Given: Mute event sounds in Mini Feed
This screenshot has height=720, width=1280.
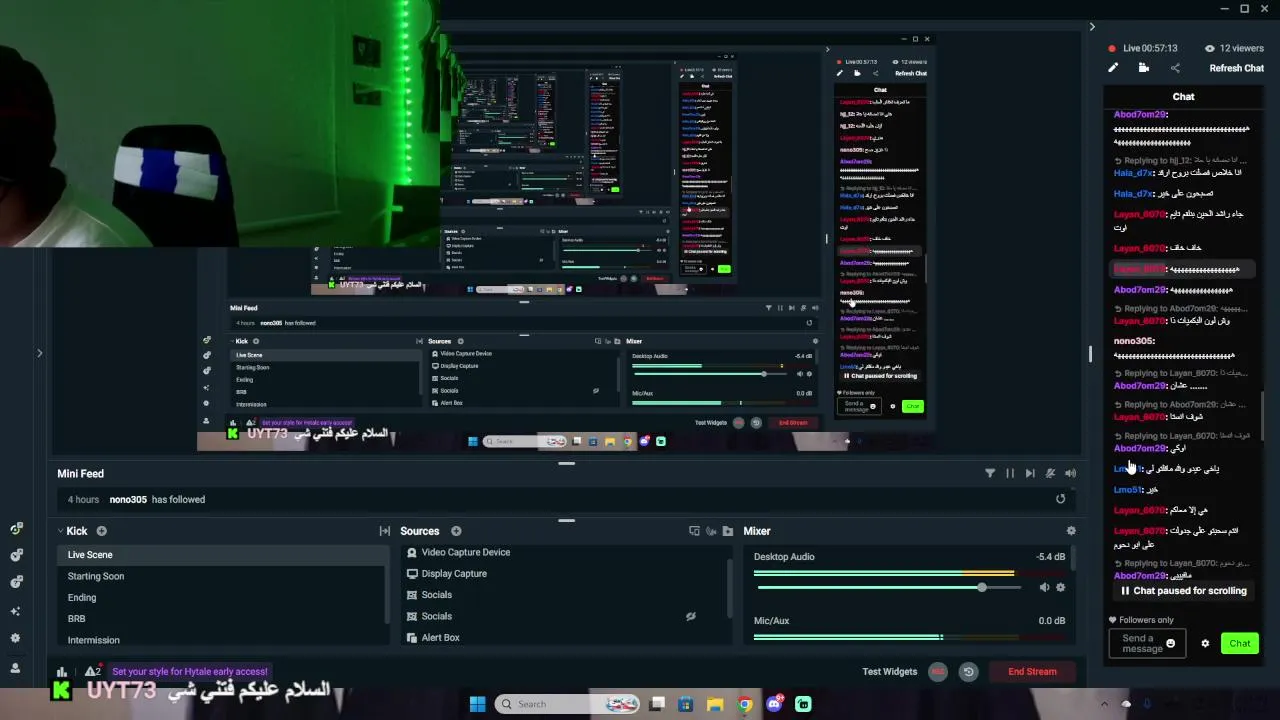Looking at the screenshot, I should click(1050, 474).
